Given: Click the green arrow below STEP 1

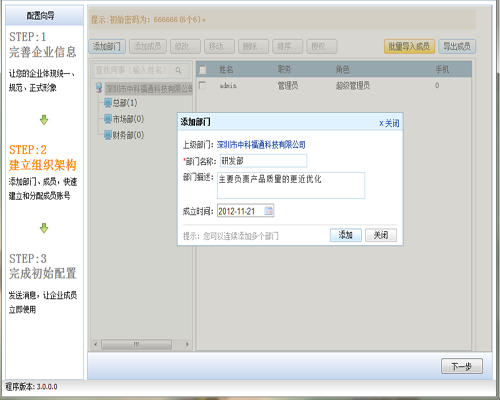Looking at the screenshot, I should [x=44, y=120].
